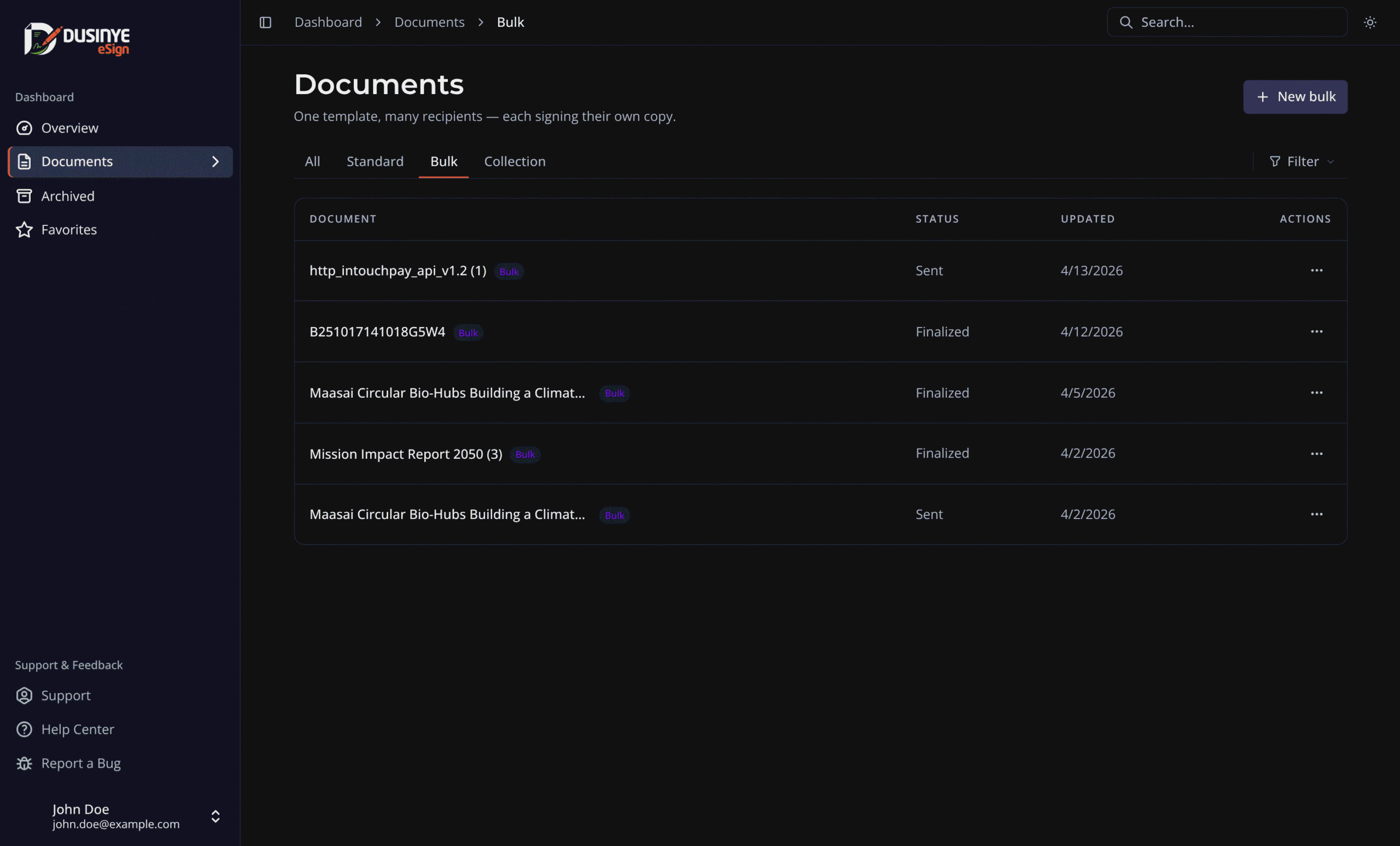The image size is (1400, 846).
Task: Click the Dusinye eSign logo
Action: click(77, 39)
